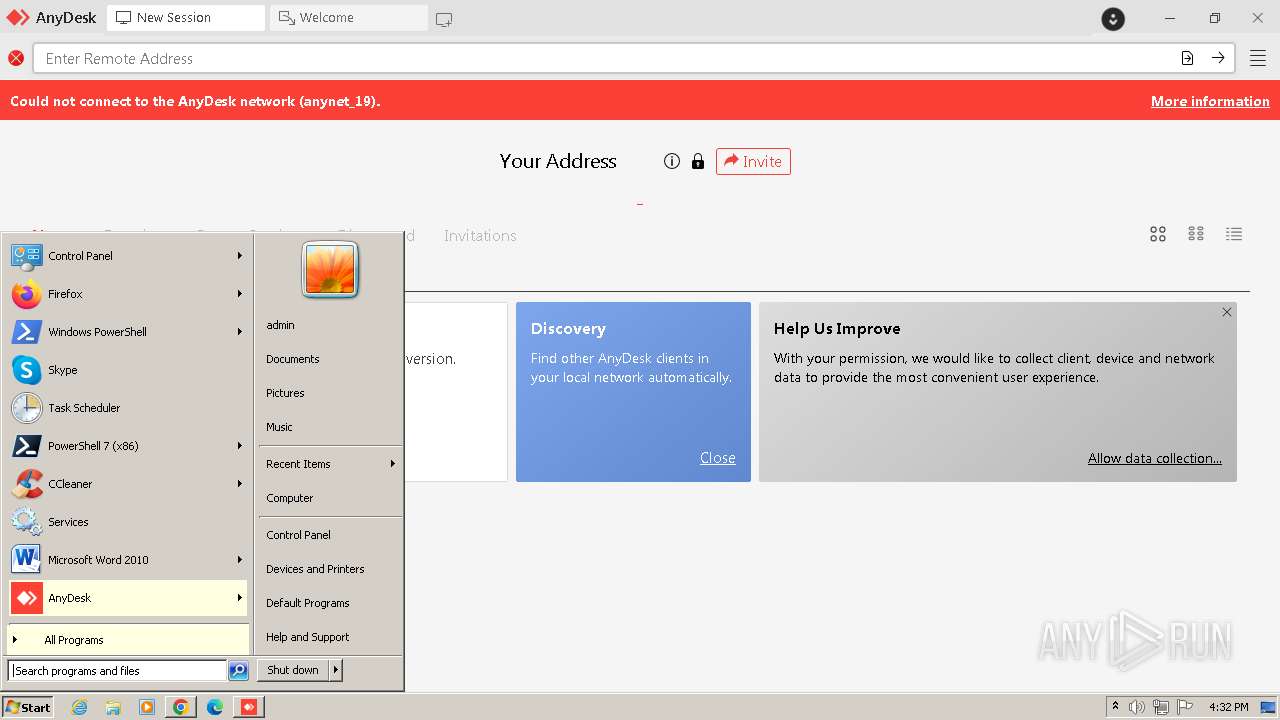Launch Skype from start menu
This screenshot has height=720, width=1280.
128,370
